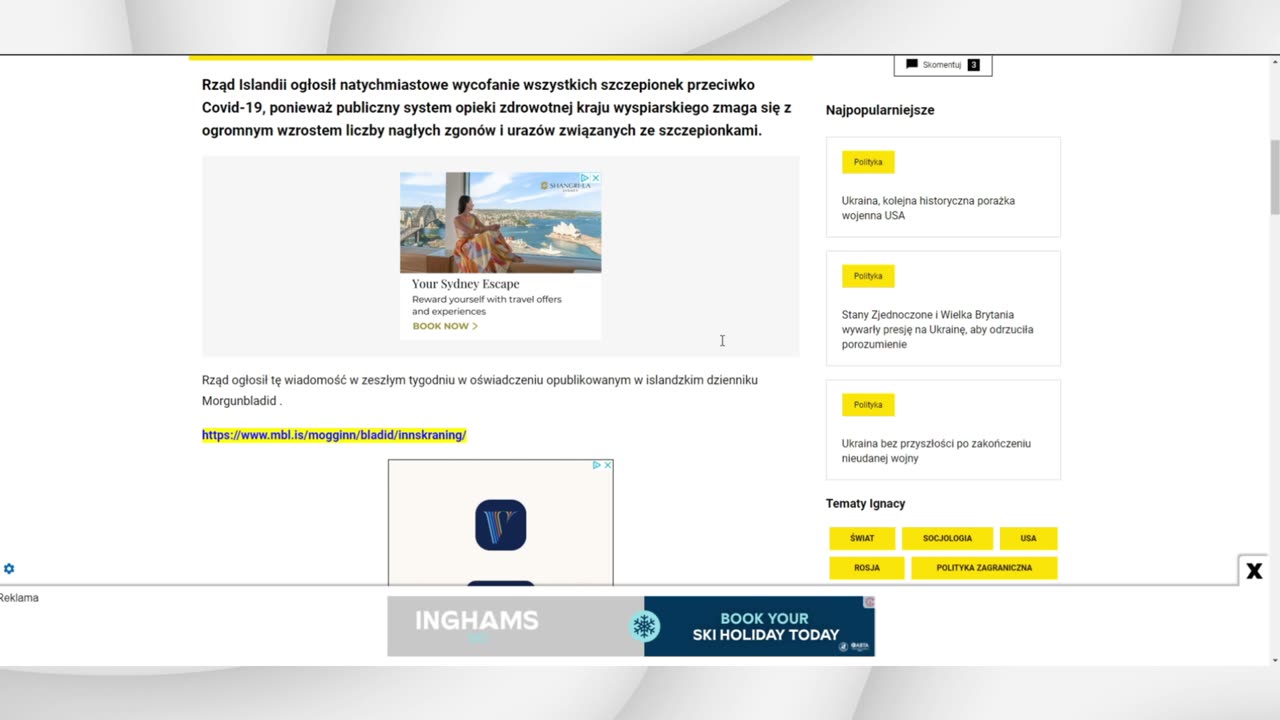Click the Tematy Ignacy sidebar heading

click(x=865, y=503)
